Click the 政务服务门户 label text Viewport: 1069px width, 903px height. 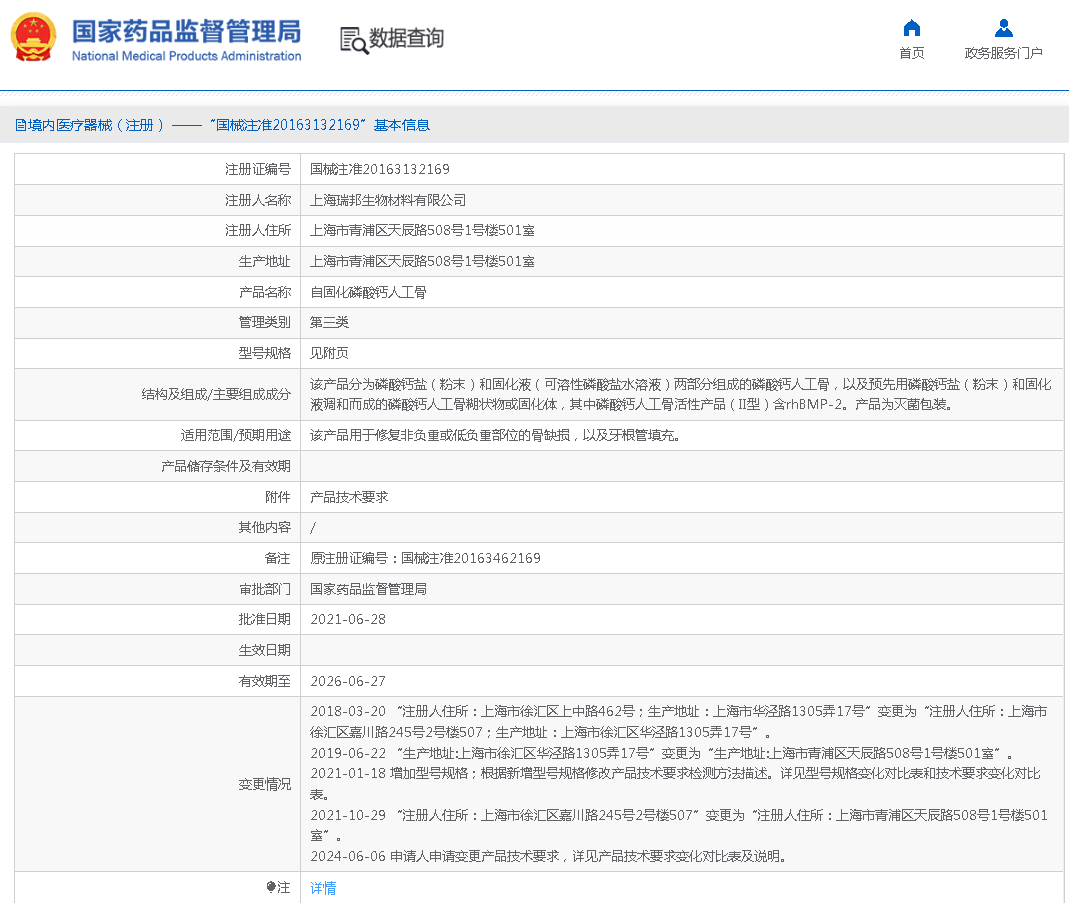tap(1003, 51)
